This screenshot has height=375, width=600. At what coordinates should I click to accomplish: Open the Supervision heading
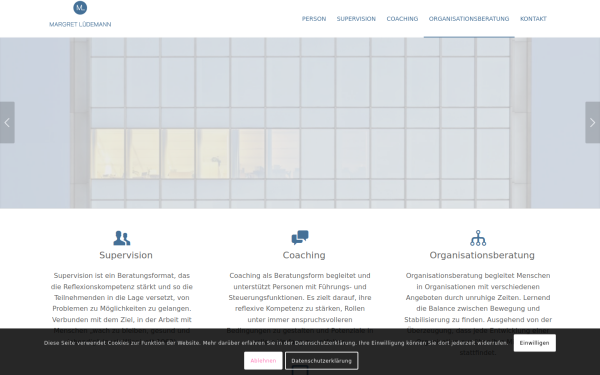click(x=126, y=255)
